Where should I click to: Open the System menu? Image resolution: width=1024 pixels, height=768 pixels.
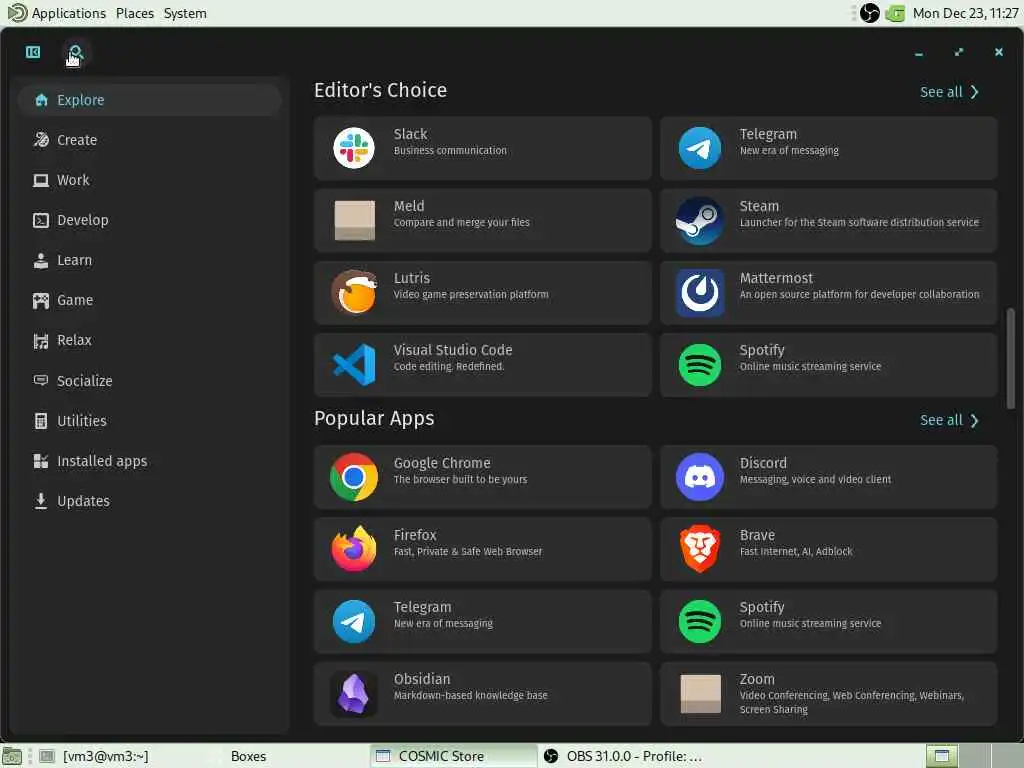185,13
